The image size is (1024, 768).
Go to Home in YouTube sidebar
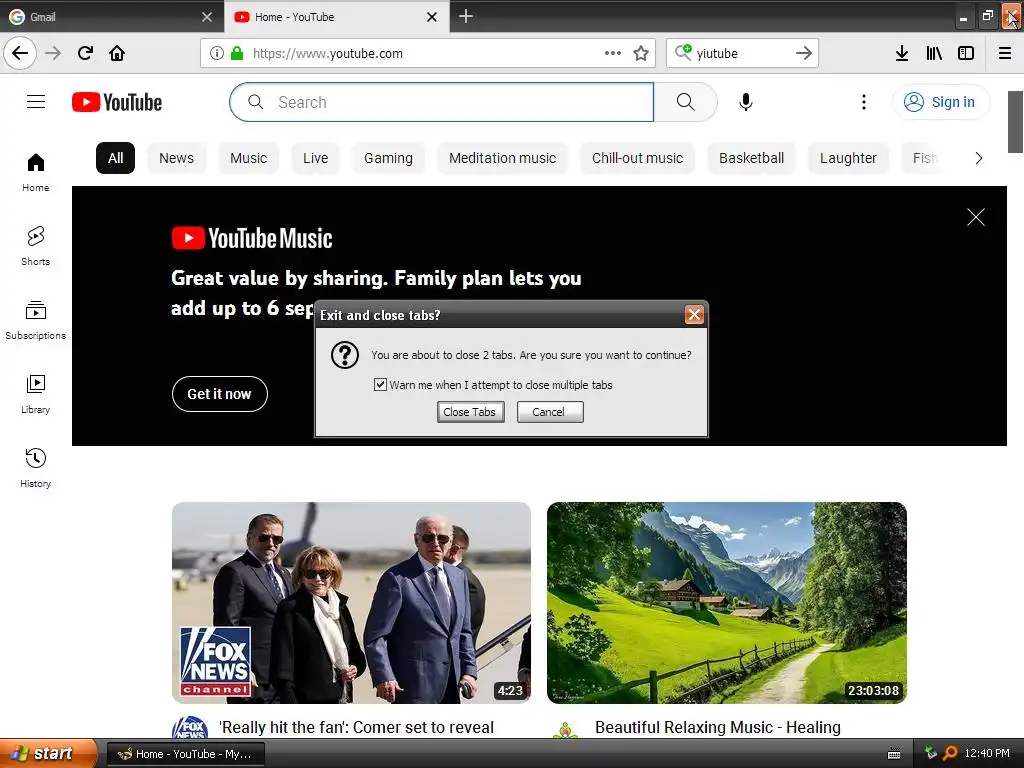click(x=35, y=172)
